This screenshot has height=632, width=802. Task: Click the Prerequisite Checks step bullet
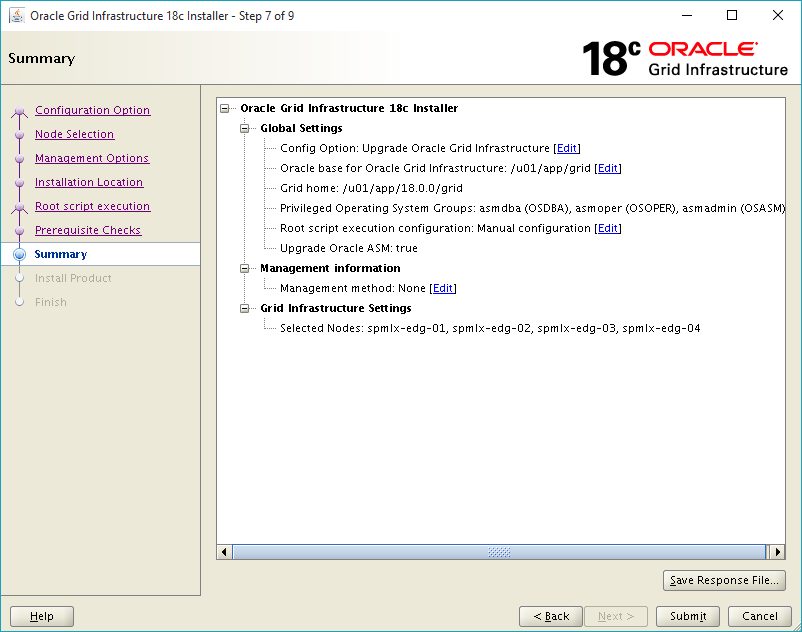(19, 231)
